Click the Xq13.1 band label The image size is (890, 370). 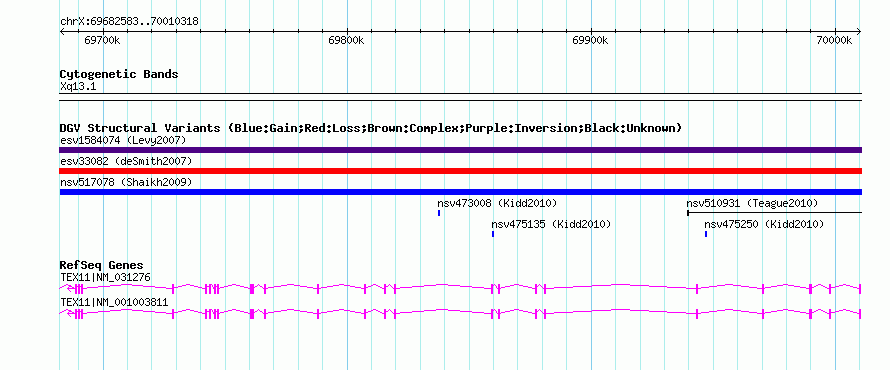tap(78, 86)
